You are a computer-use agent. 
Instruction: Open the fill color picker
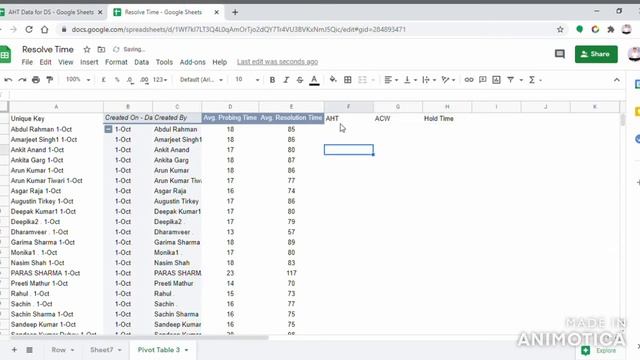[333, 80]
